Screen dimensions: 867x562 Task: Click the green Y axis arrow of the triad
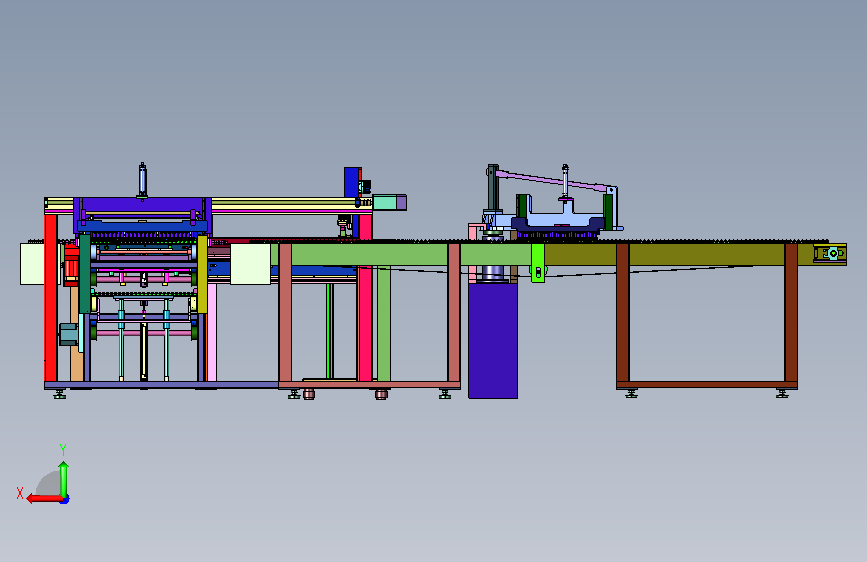(64, 478)
